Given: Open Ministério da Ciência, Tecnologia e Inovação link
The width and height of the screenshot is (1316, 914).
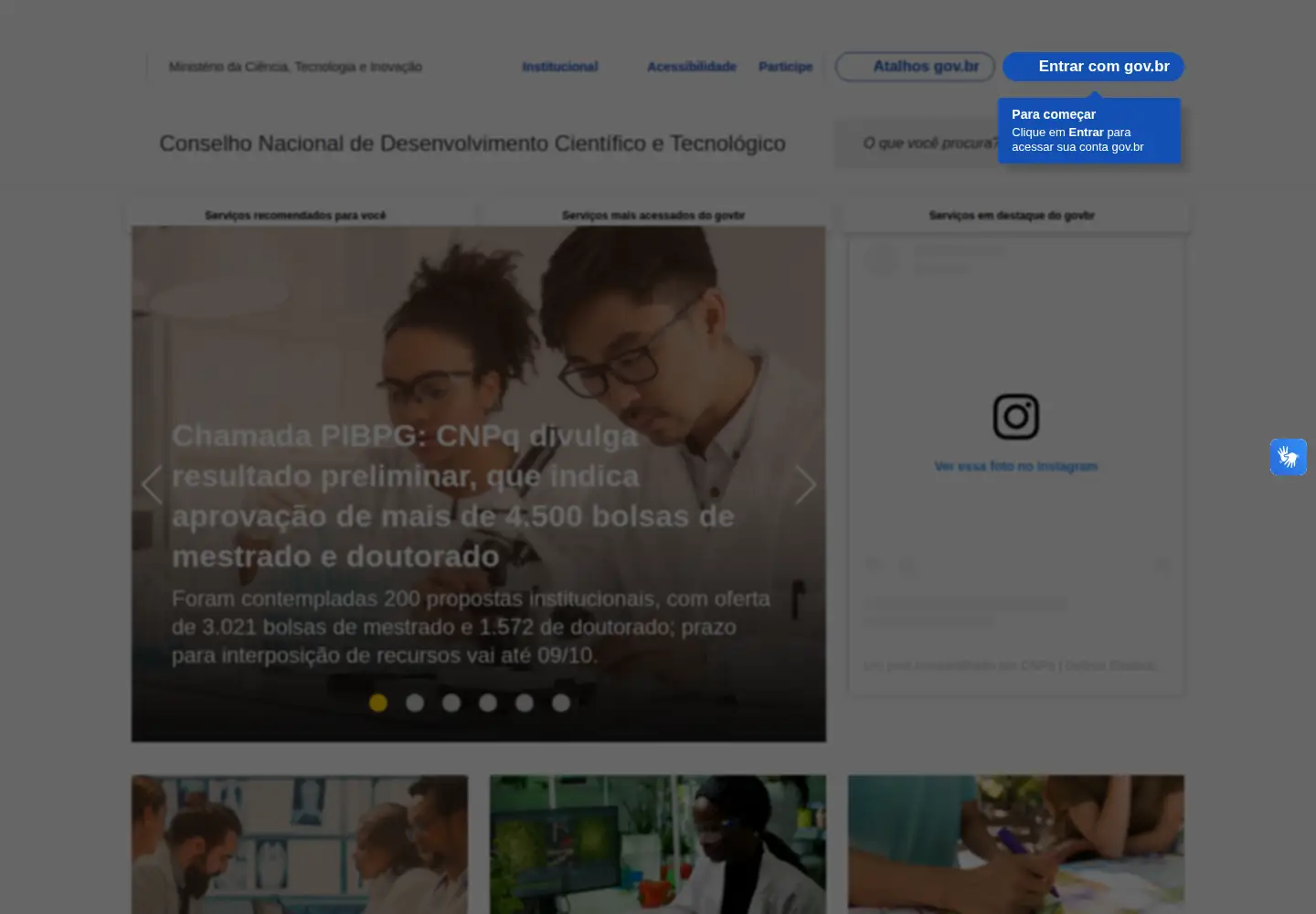Looking at the screenshot, I should (295, 67).
